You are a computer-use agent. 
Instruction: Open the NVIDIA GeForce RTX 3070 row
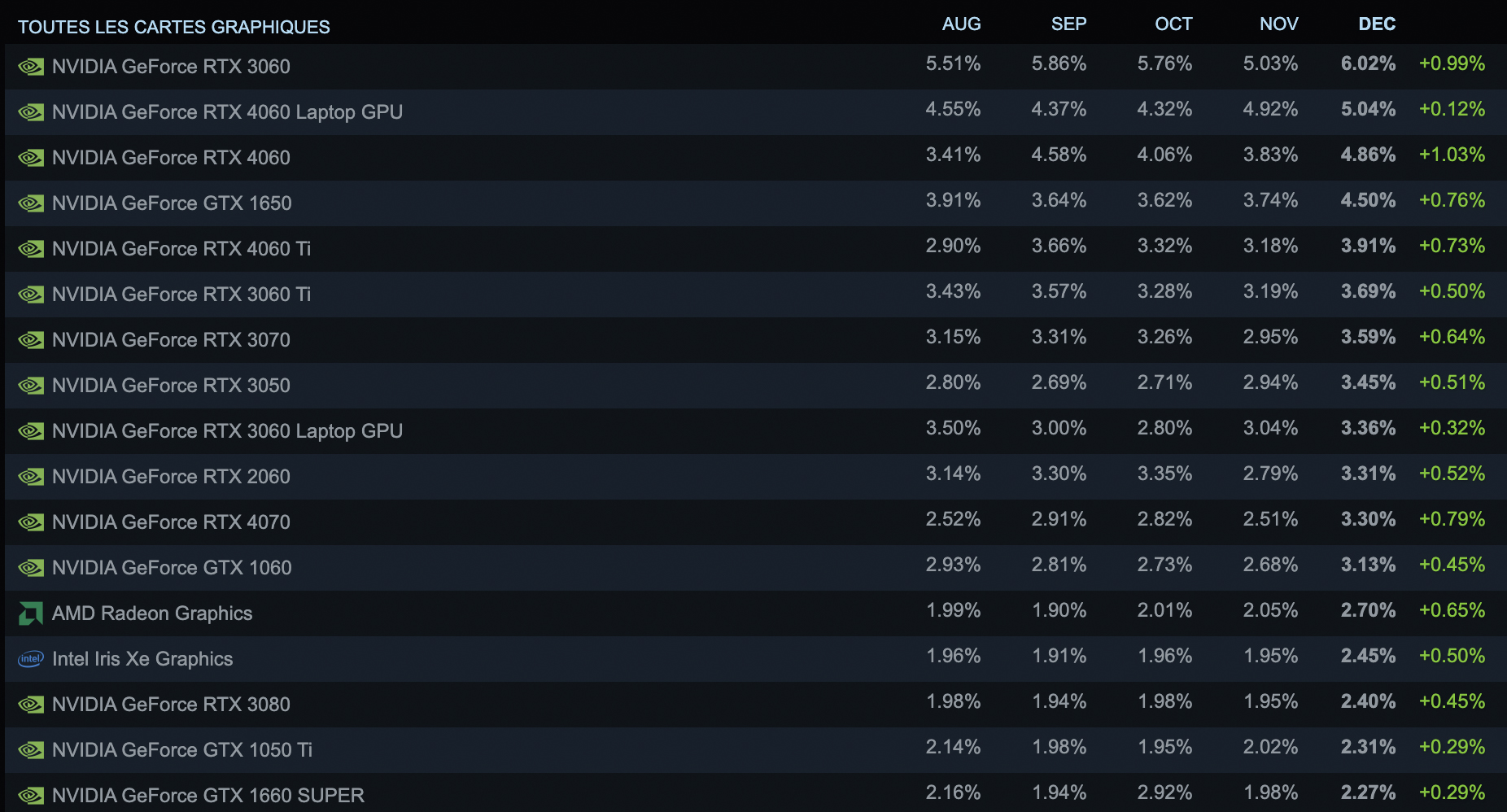[756, 339]
